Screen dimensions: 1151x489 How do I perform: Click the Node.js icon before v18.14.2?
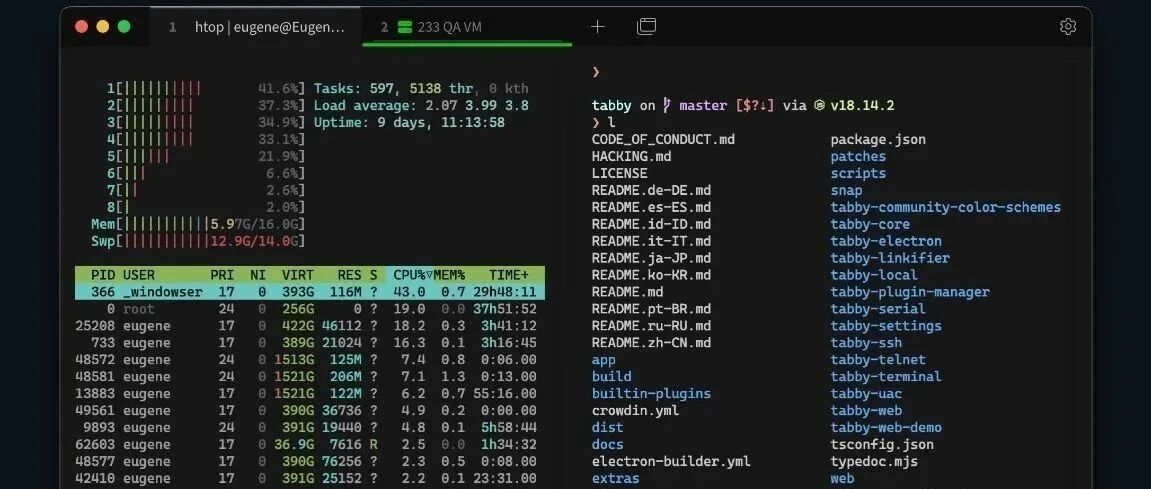point(819,106)
